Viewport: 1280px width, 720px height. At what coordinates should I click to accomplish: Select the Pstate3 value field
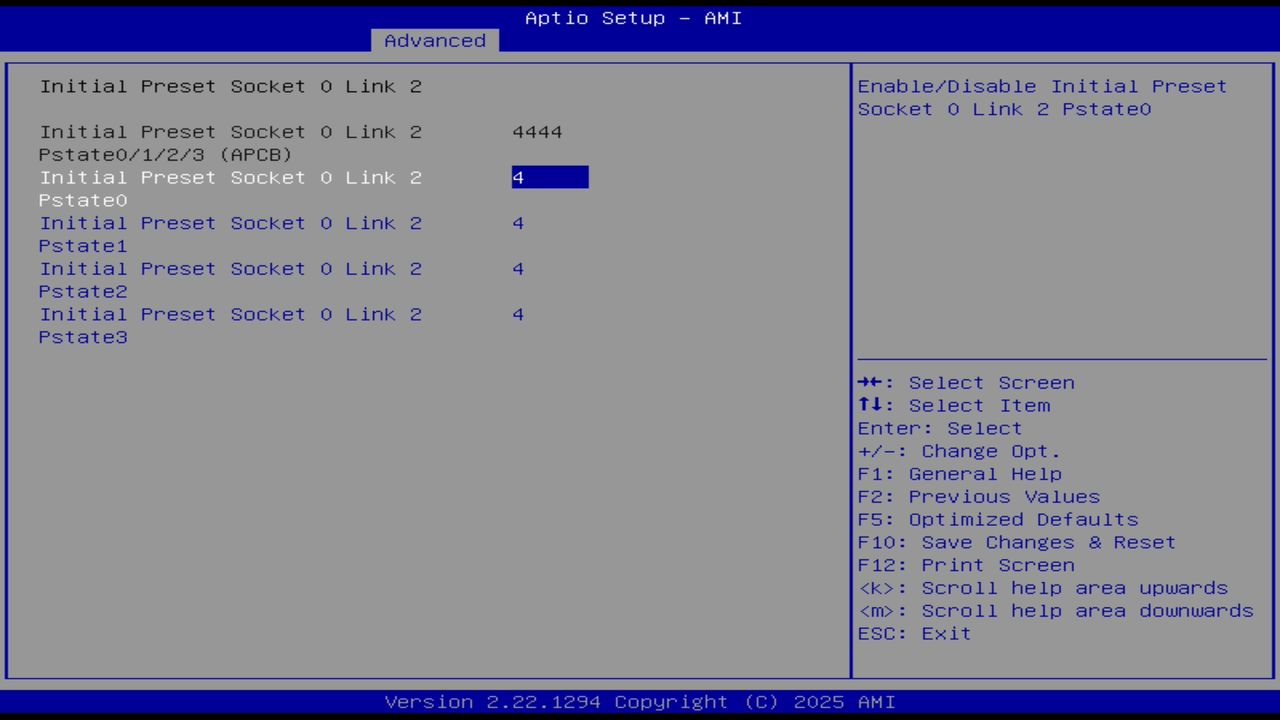518,314
